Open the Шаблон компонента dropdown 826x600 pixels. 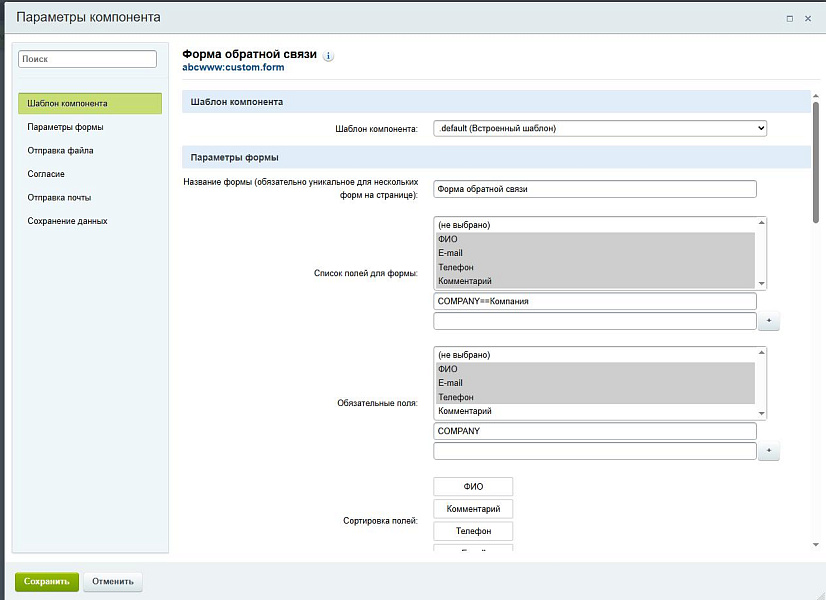600,128
